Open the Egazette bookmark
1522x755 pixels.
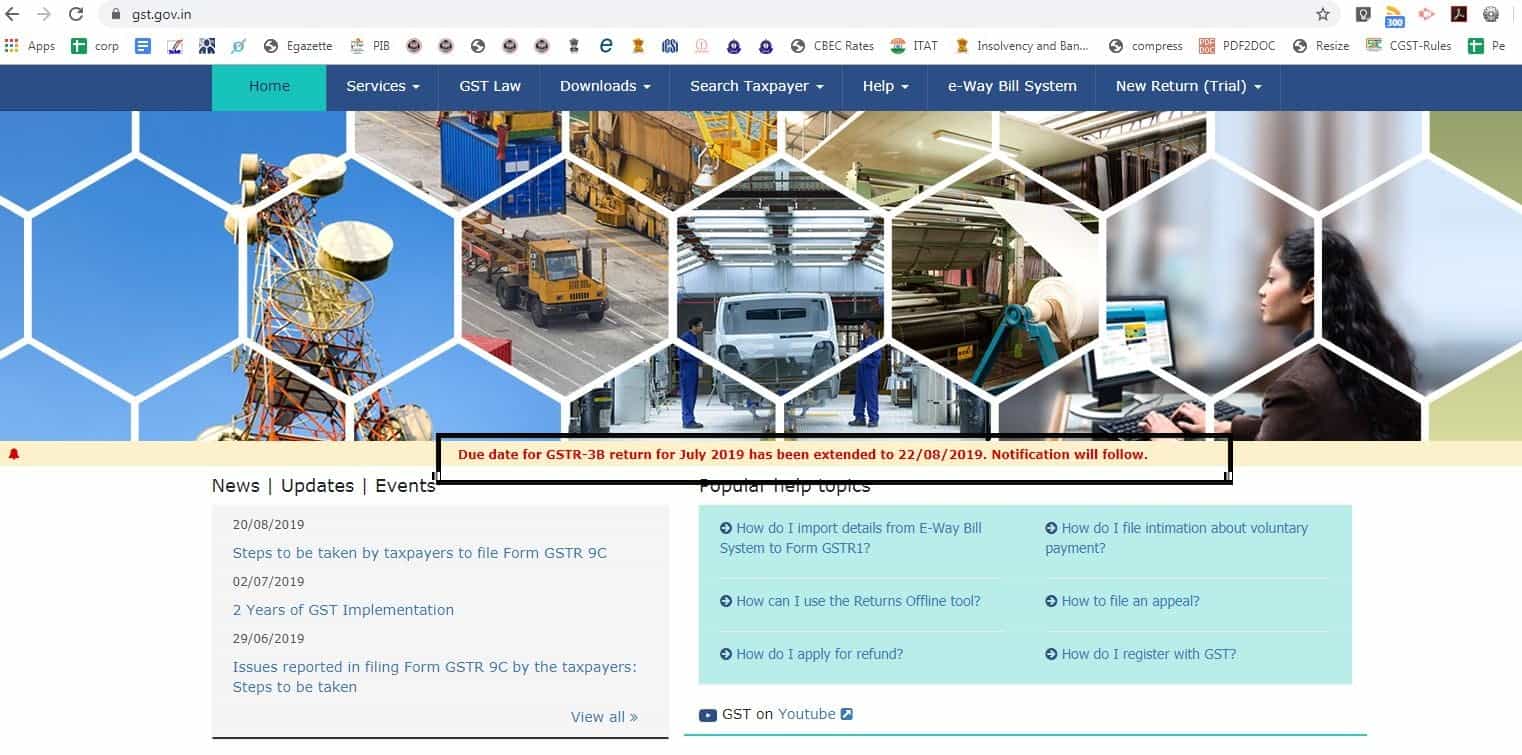click(297, 46)
